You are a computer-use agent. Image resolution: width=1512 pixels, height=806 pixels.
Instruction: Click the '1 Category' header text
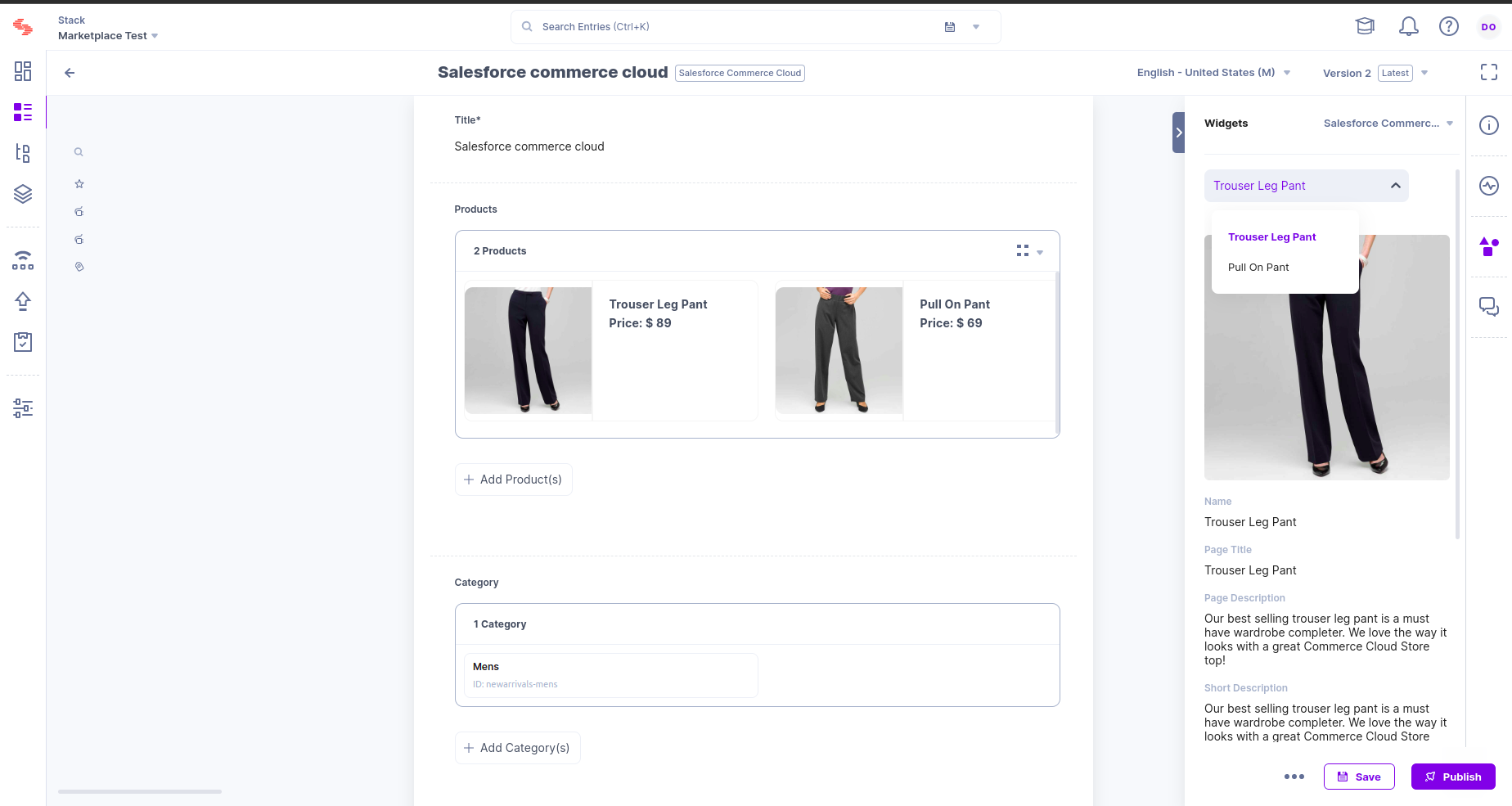tap(500, 624)
